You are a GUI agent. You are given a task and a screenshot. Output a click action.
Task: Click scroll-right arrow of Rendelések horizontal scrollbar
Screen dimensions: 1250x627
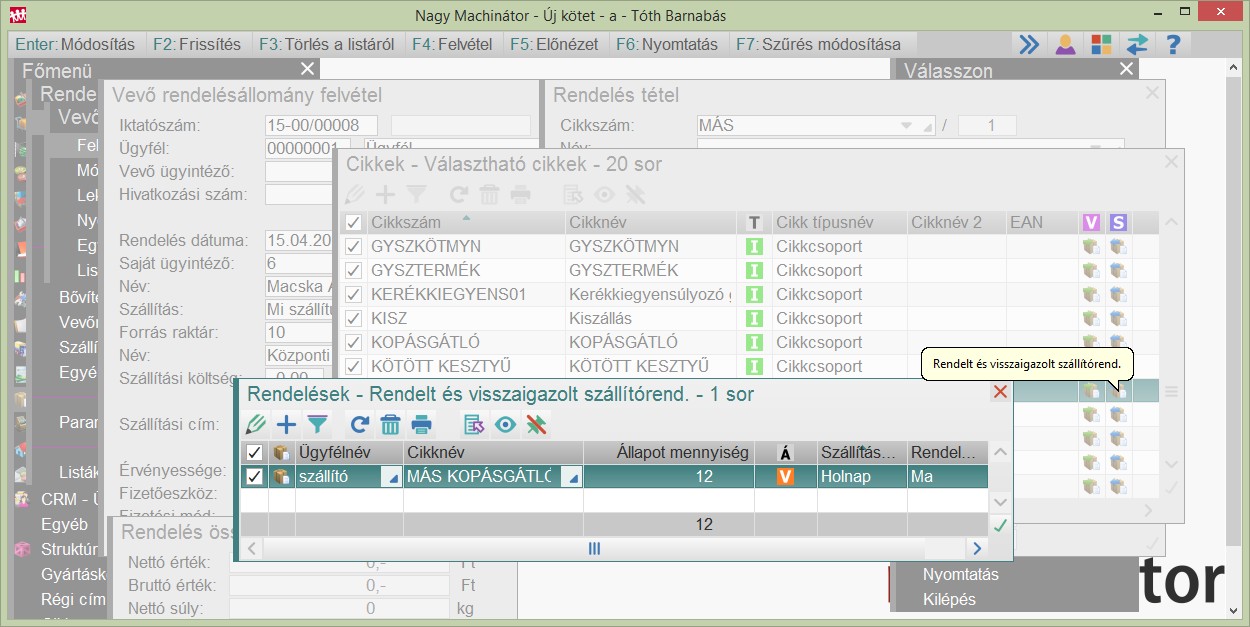(x=976, y=548)
